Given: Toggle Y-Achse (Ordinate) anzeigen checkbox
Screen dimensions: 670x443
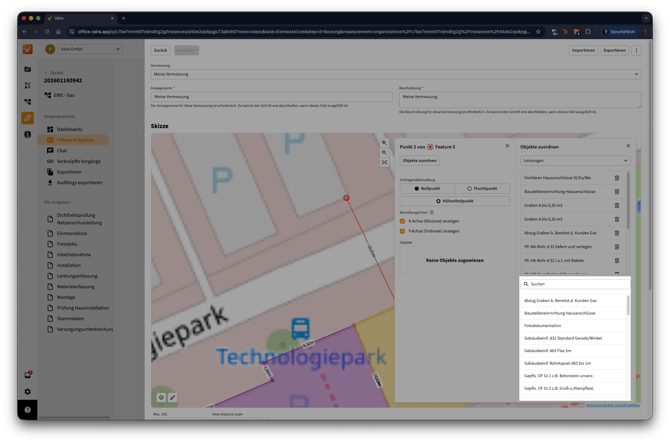Looking at the screenshot, I should pyautogui.click(x=403, y=230).
